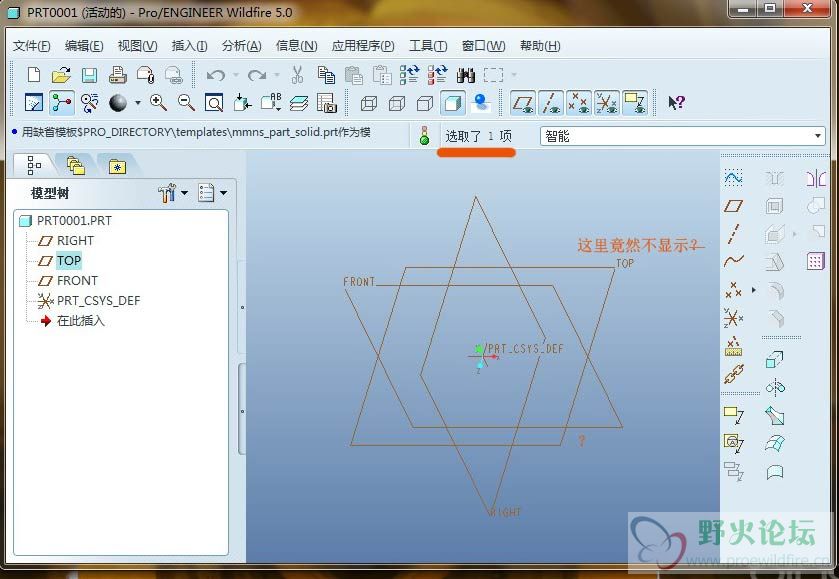Click the Mirror tool icon
Screen dimensions: 839x579
pyautogui.click(x=815, y=178)
